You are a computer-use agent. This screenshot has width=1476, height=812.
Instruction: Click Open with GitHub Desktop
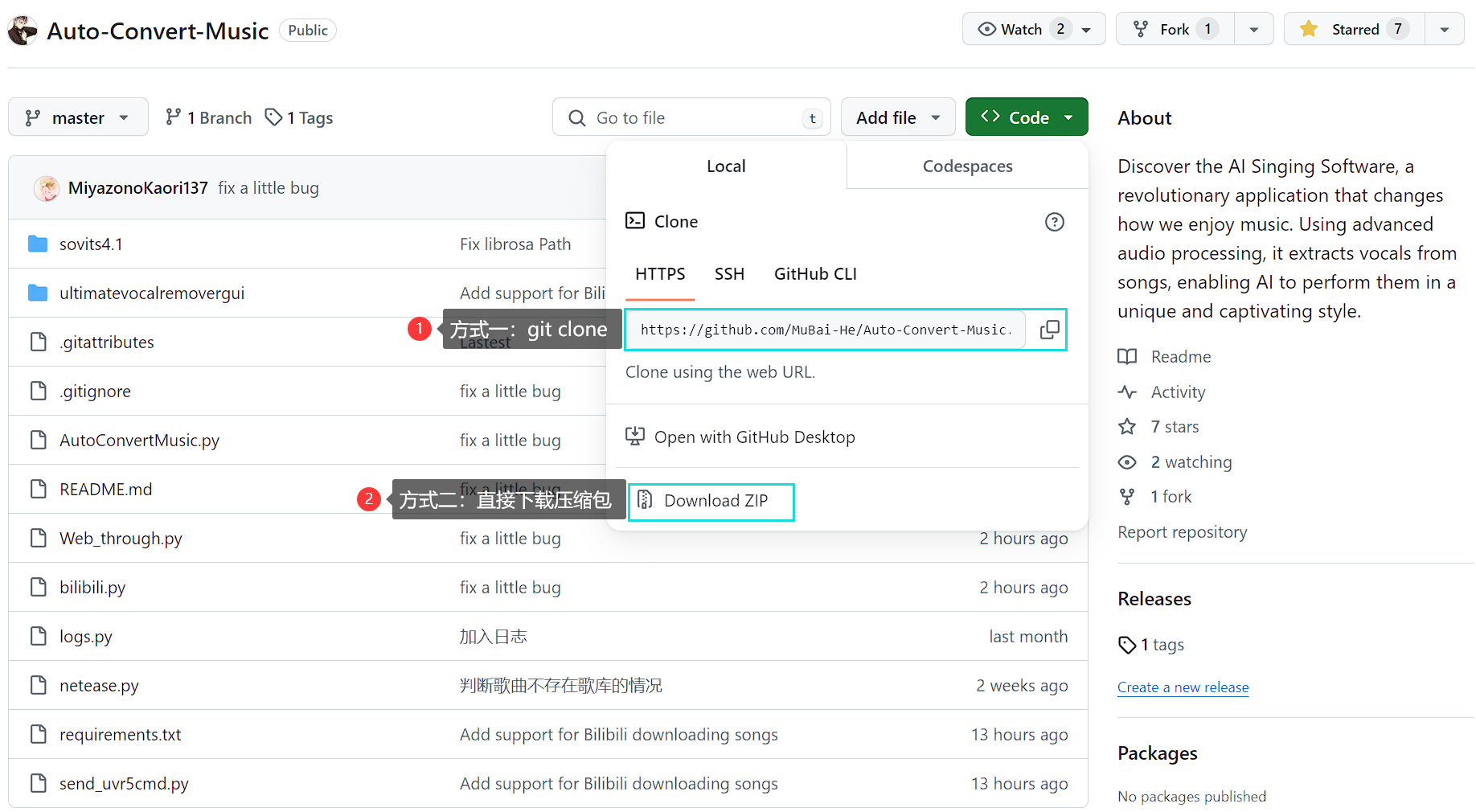coord(740,437)
